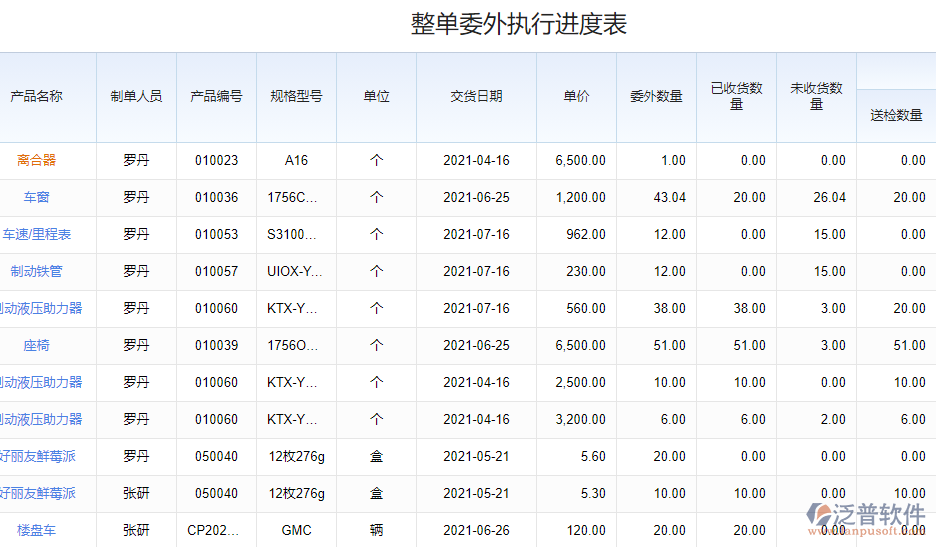Click the GMC specification cell

click(296, 530)
